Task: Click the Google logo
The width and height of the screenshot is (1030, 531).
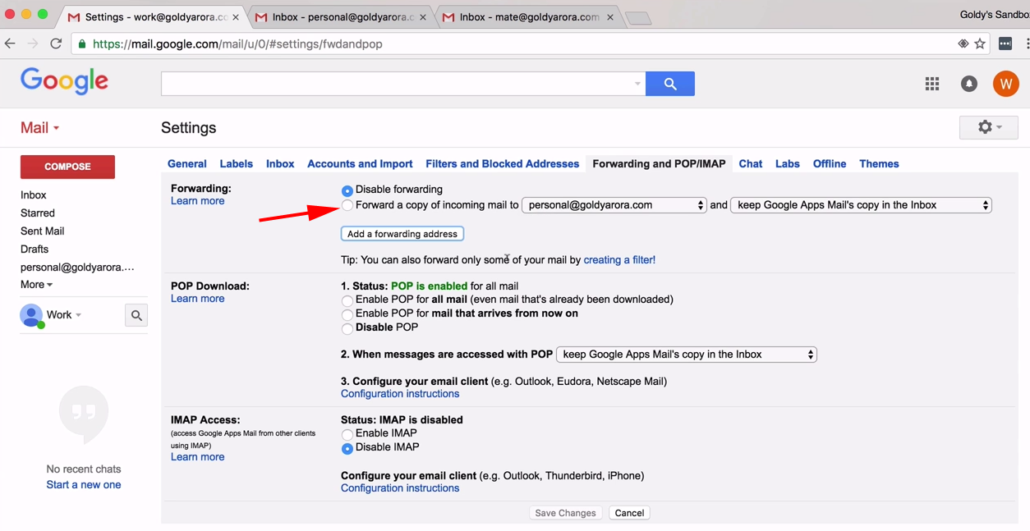Action: (64, 81)
